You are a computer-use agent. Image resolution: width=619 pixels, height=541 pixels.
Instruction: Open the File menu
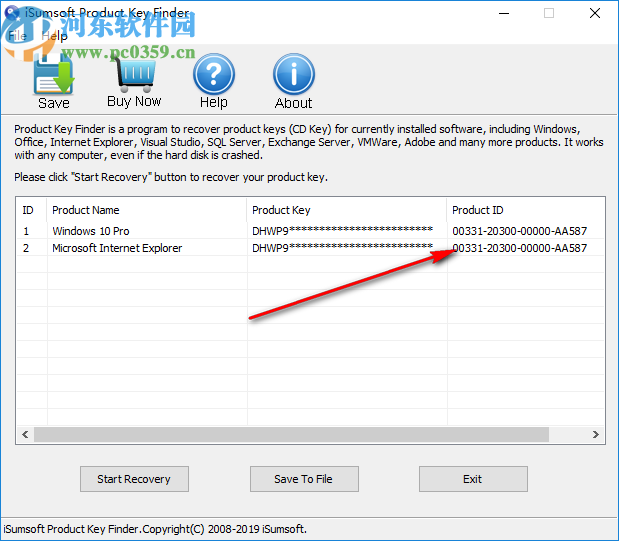click(x=17, y=36)
